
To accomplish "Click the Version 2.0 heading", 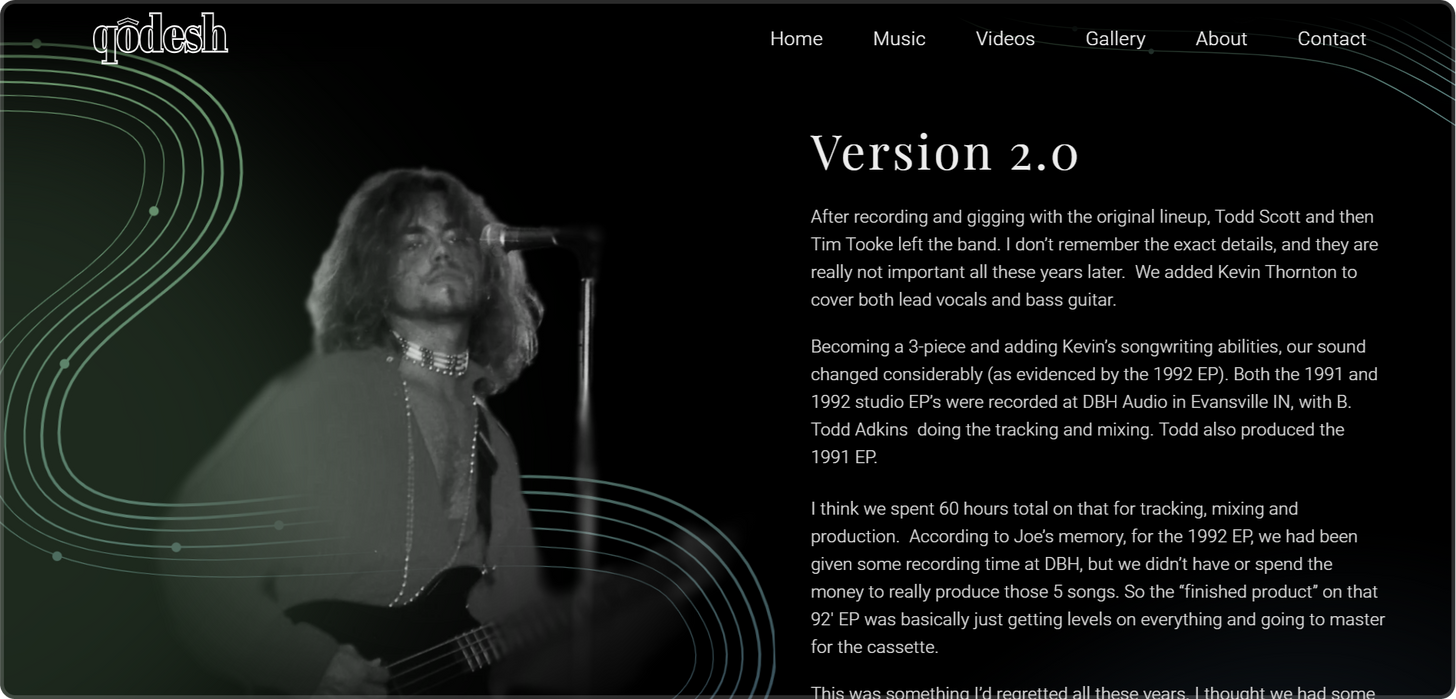I will tap(944, 153).
